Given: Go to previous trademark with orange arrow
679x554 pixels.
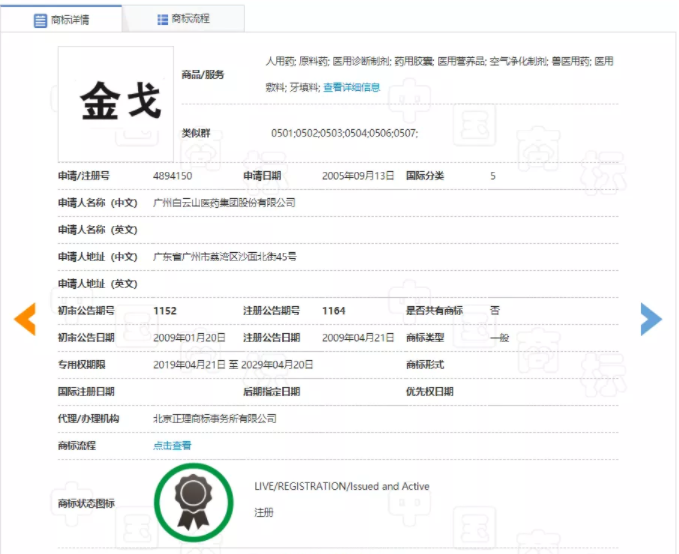Looking at the screenshot, I should coord(25,319).
